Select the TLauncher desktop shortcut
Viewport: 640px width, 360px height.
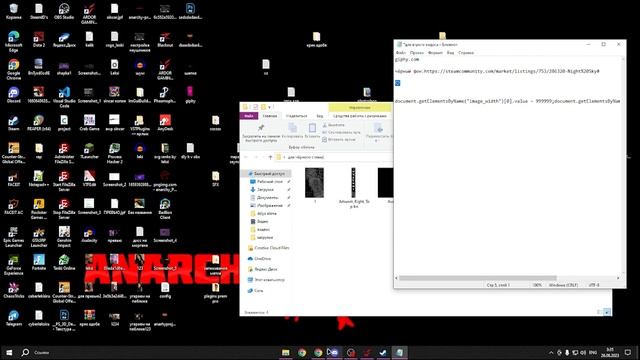pyautogui.click(x=89, y=152)
